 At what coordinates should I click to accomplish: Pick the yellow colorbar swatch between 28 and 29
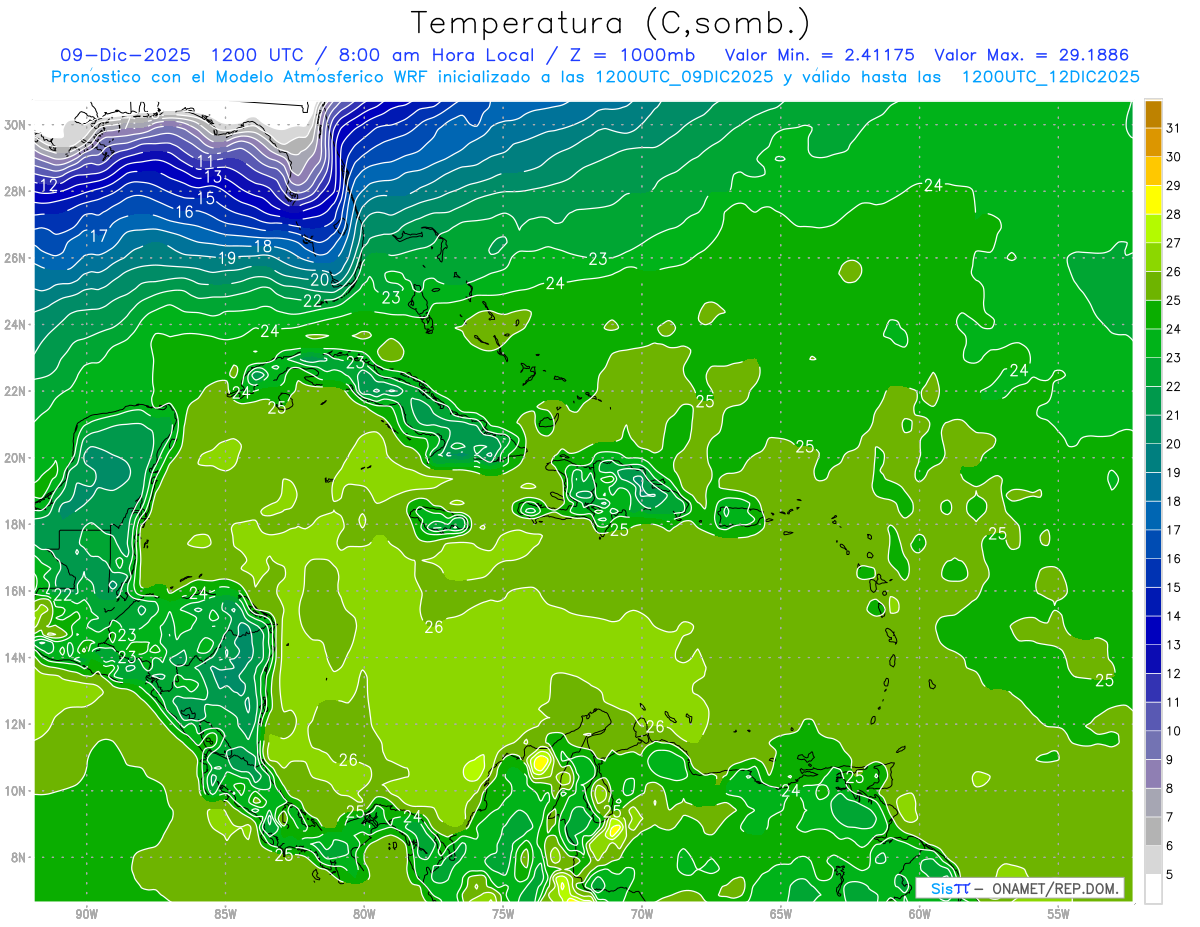tap(1153, 200)
